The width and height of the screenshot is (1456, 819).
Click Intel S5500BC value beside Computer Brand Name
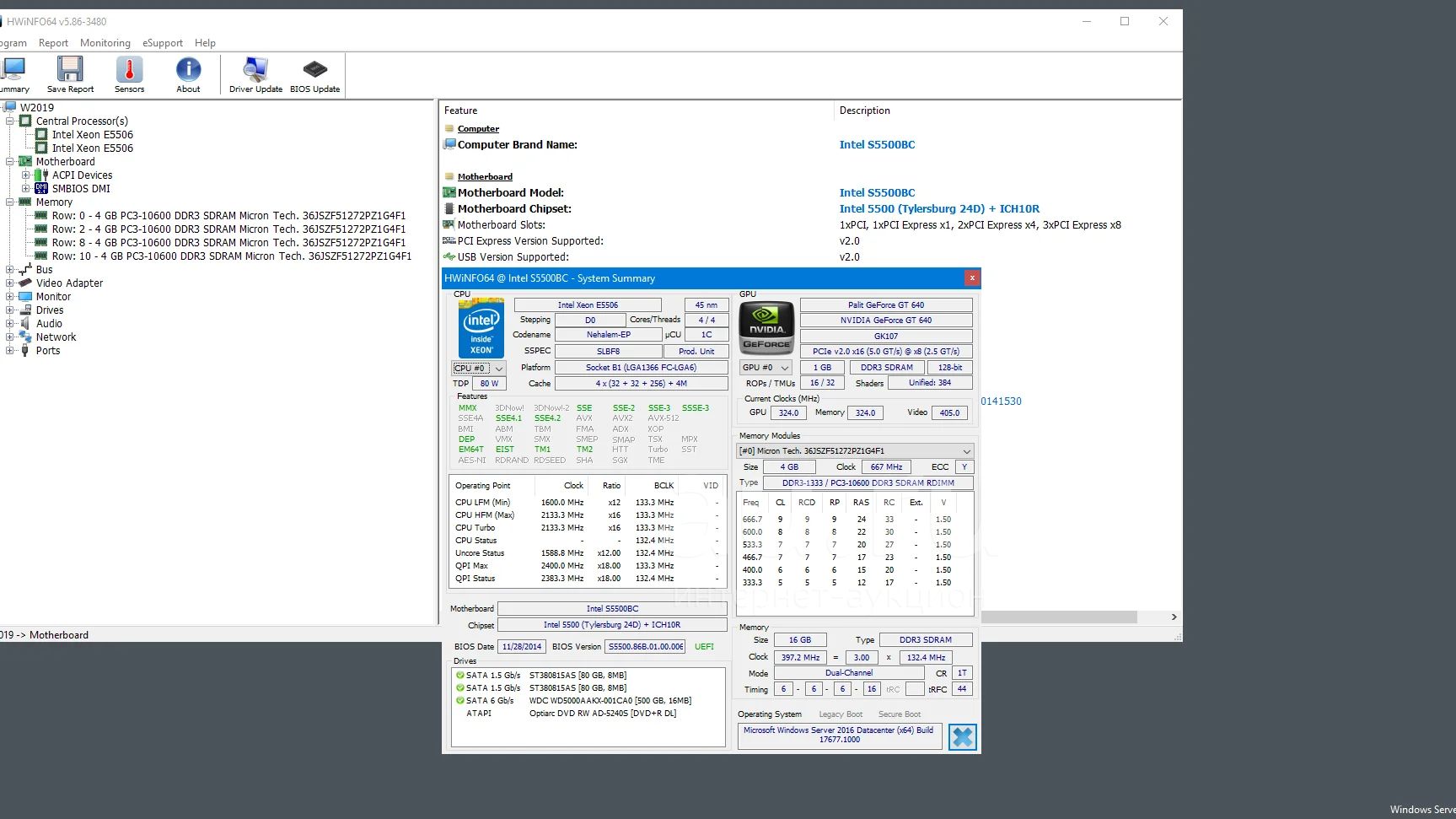pos(877,144)
